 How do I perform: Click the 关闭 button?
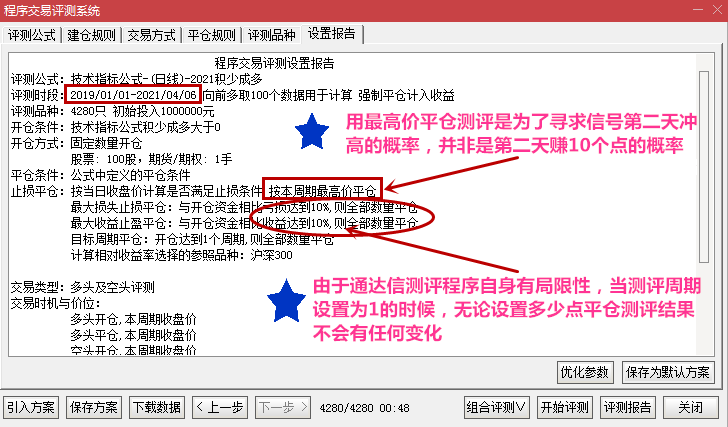[x=691, y=408]
